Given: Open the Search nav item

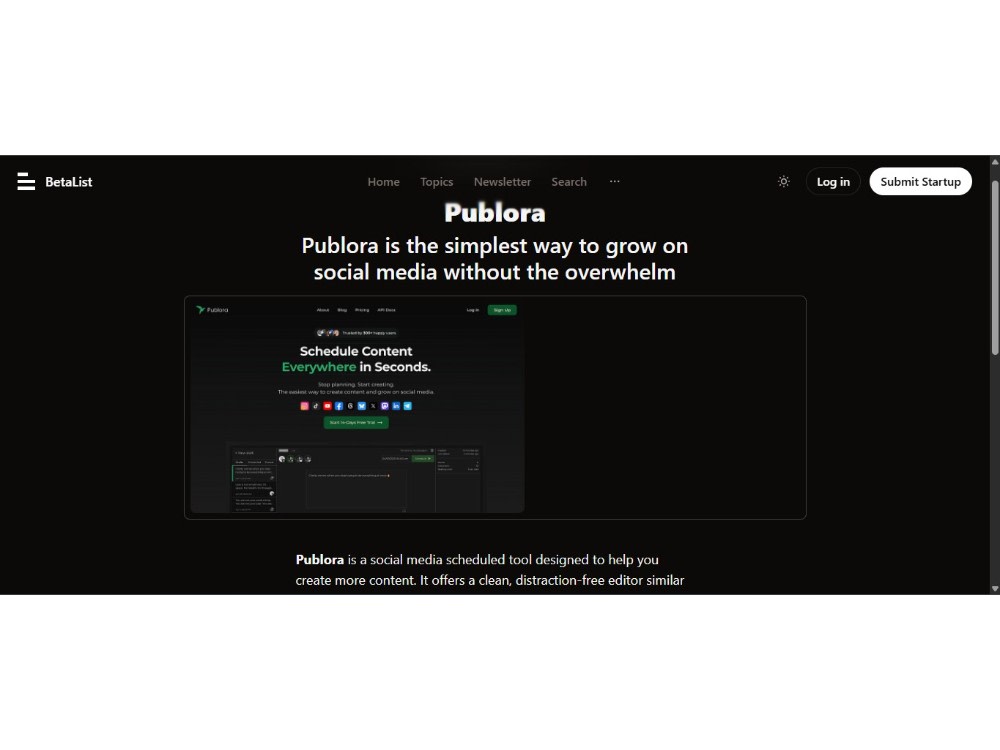Looking at the screenshot, I should (569, 182).
